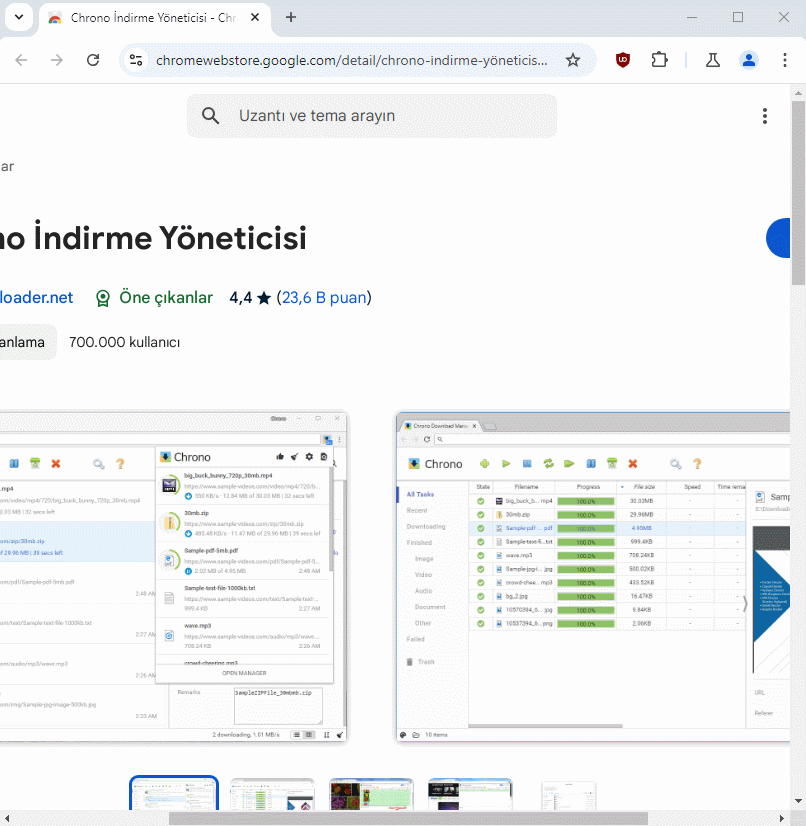Open a new tab with plus button
The image size is (806, 826).
(291, 17)
